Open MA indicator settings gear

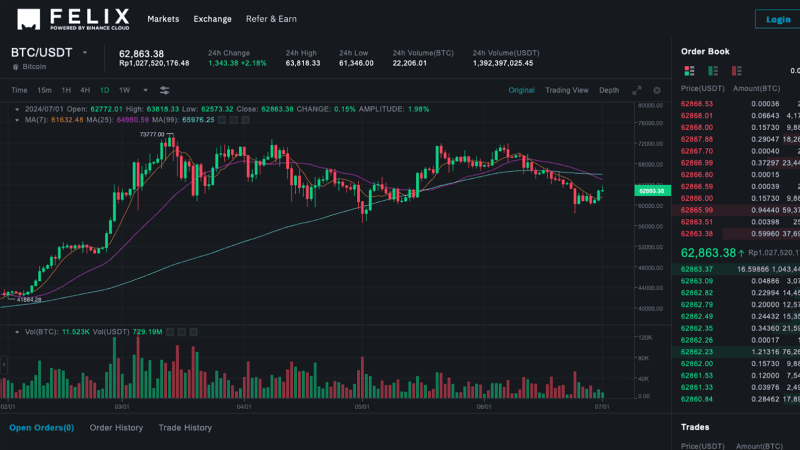pos(234,120)
